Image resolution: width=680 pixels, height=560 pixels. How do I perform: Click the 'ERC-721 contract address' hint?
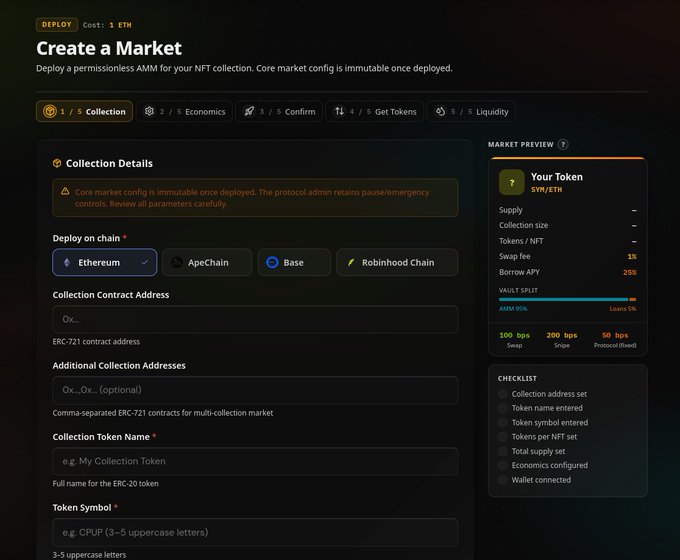96,342
